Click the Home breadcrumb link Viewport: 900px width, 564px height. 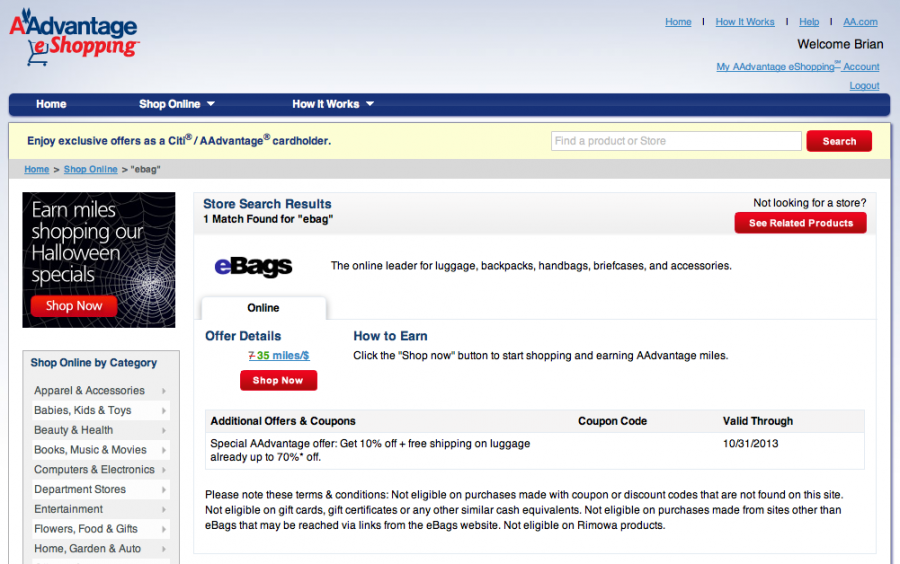36,169
